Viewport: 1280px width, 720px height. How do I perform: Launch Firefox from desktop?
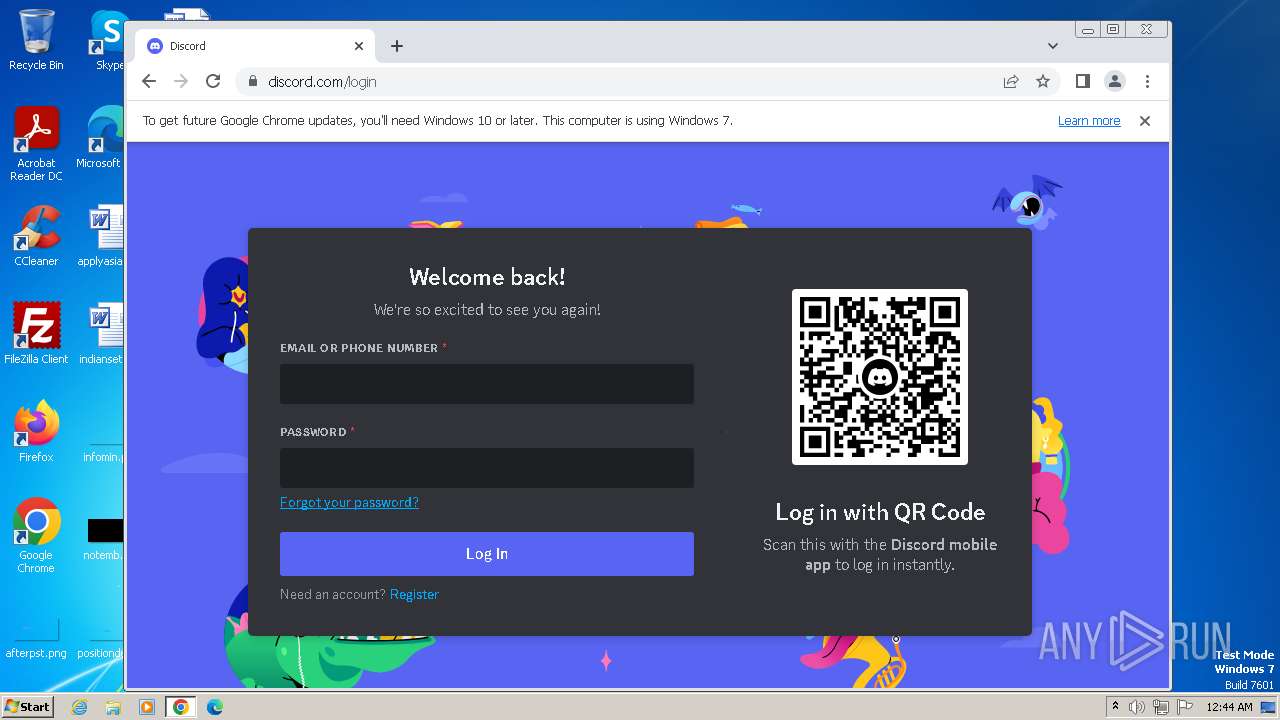[36, 432]
